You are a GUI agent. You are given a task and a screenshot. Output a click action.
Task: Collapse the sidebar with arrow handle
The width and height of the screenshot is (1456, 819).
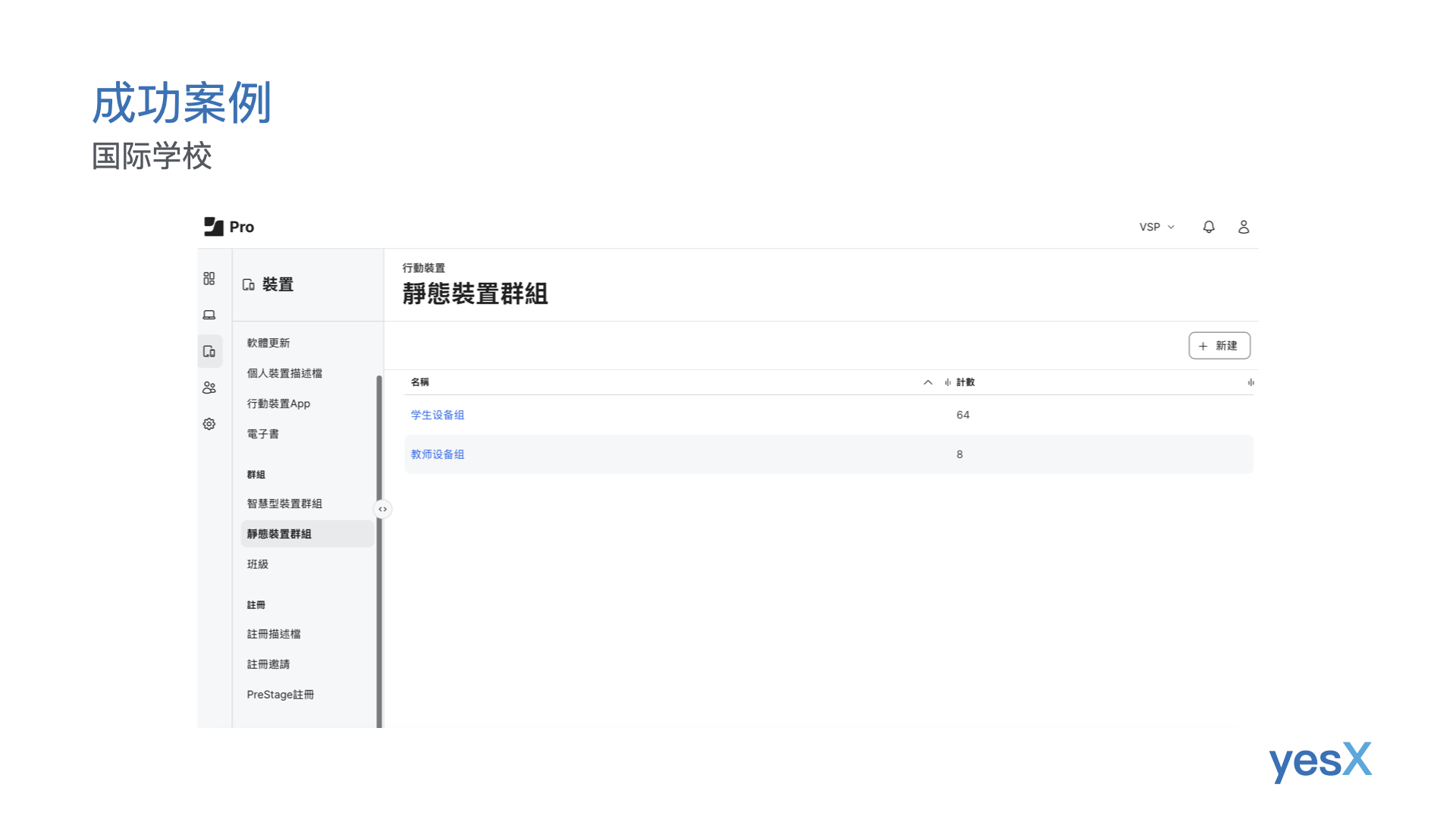pos(383,509)
